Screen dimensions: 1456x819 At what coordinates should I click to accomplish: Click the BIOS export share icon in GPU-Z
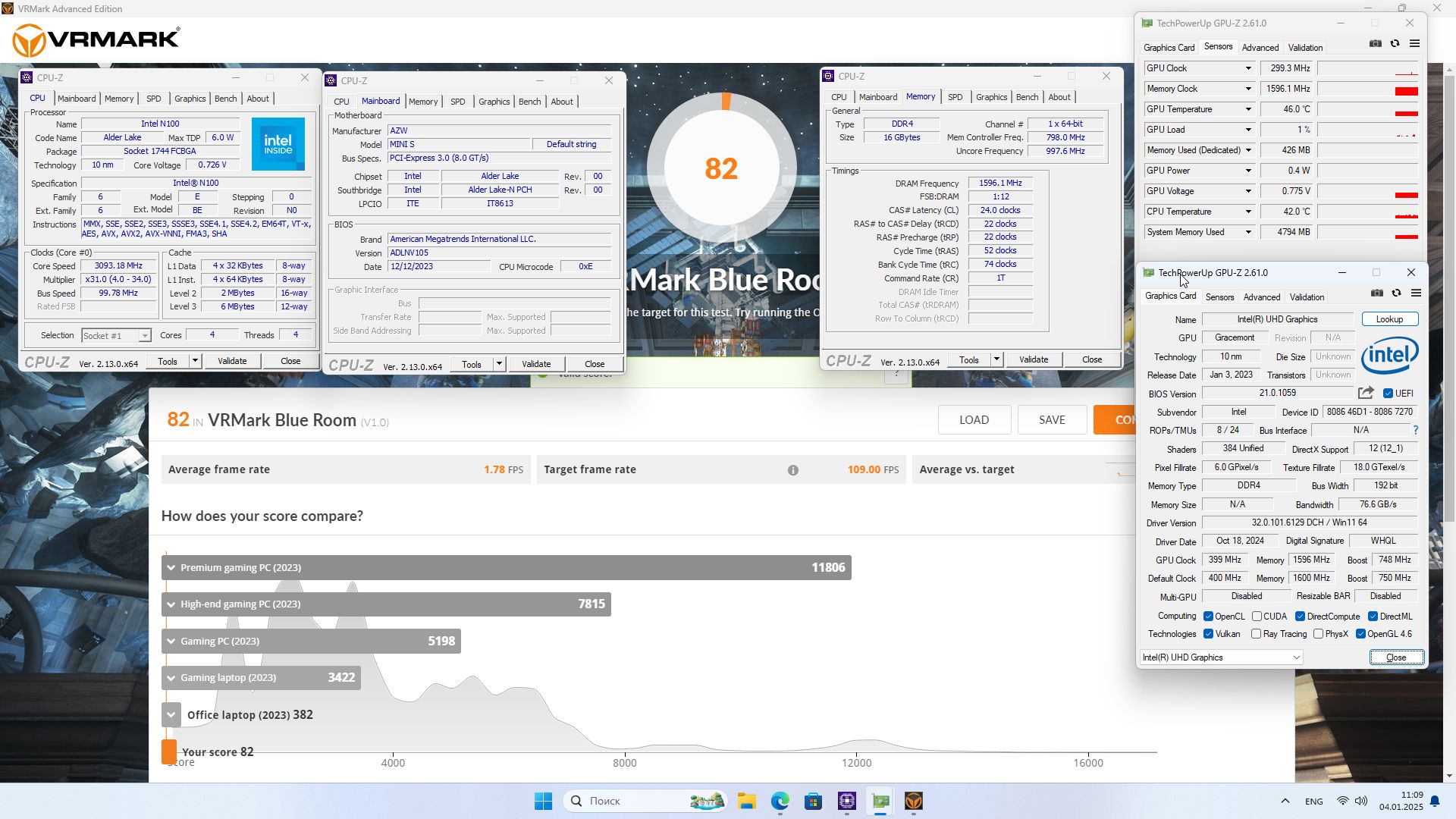coord(1366,393)
